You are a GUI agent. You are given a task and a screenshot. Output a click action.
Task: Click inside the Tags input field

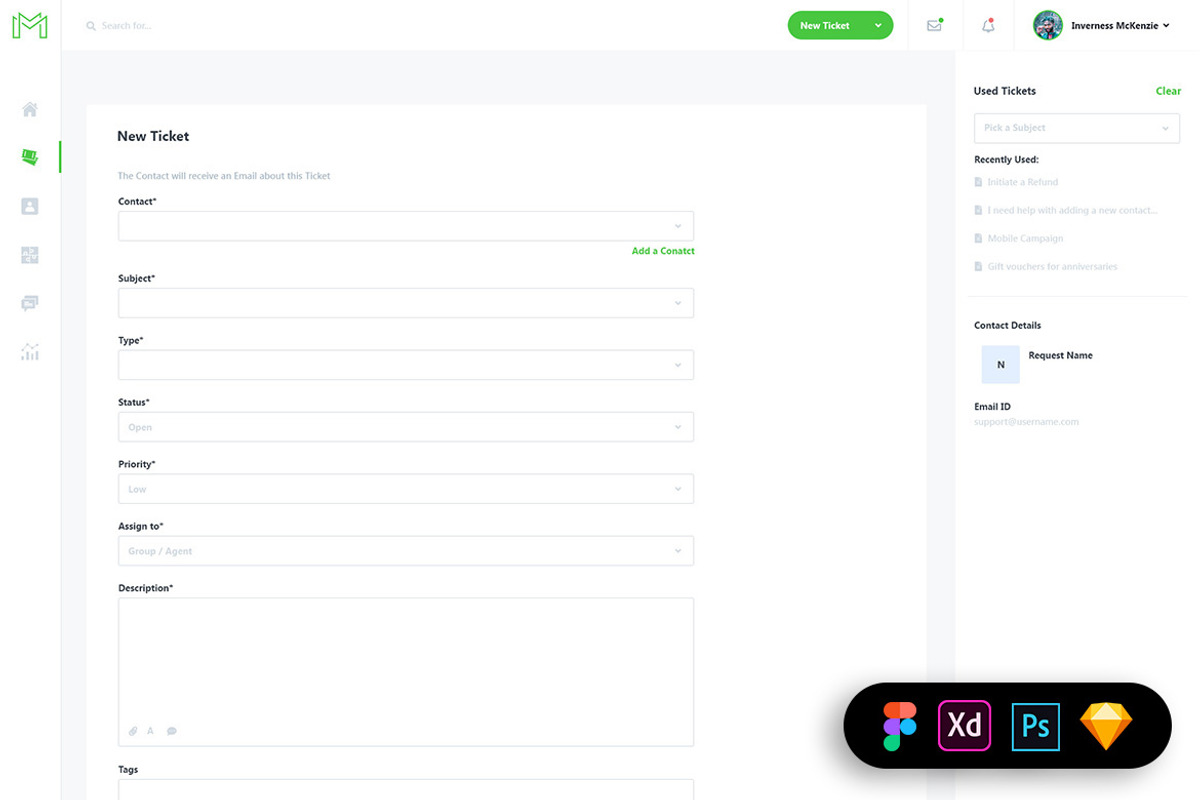pos(405,791)
